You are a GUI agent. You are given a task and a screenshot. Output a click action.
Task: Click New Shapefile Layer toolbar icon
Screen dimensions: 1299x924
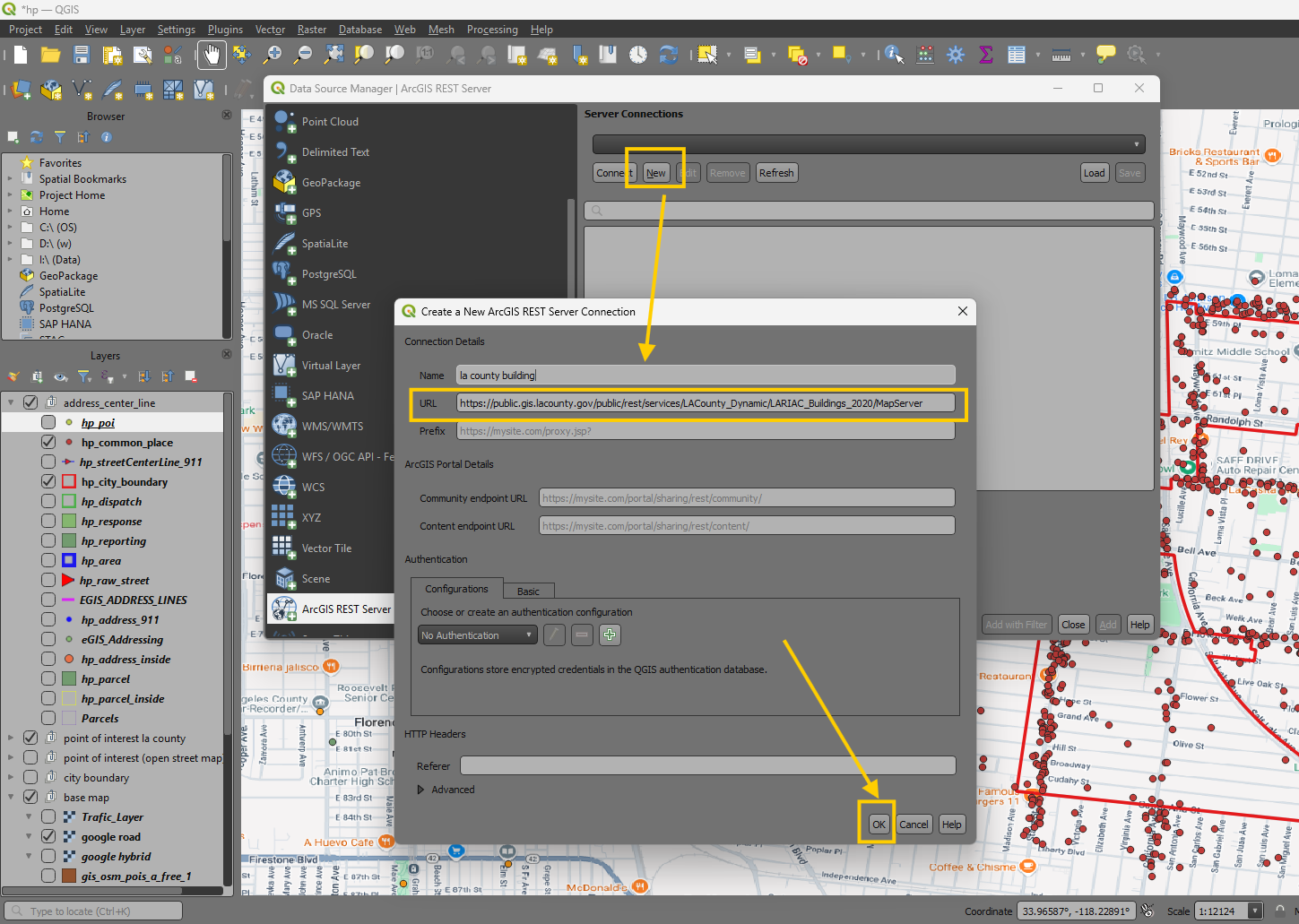82,90
